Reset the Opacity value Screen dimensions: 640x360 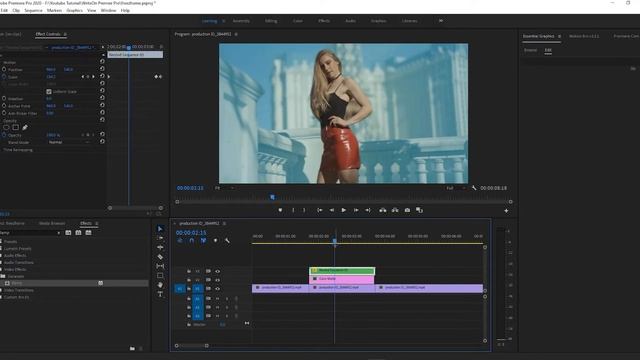(102, 134)
